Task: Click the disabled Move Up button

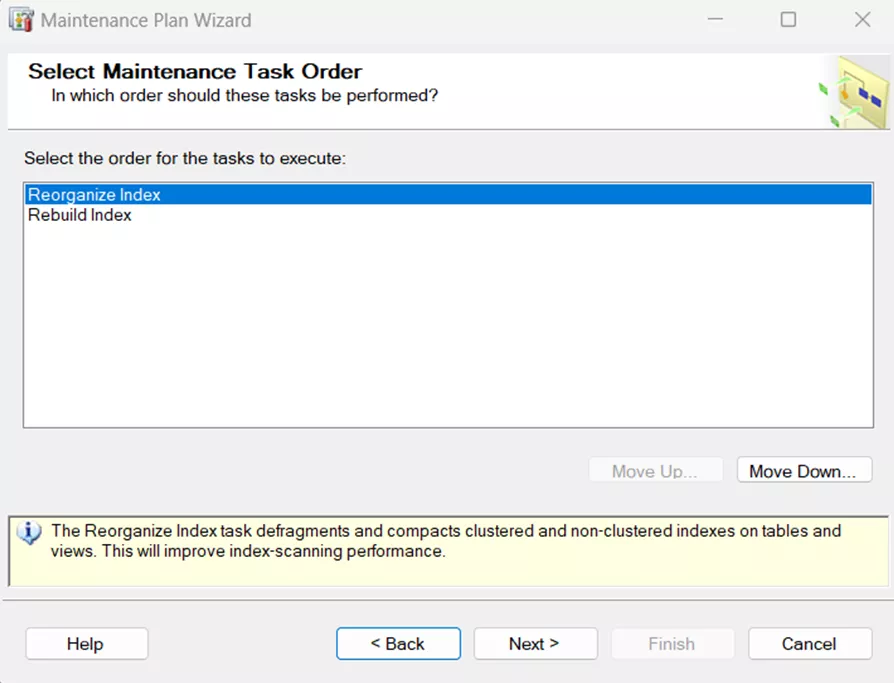Action: [x=656, y=471]
